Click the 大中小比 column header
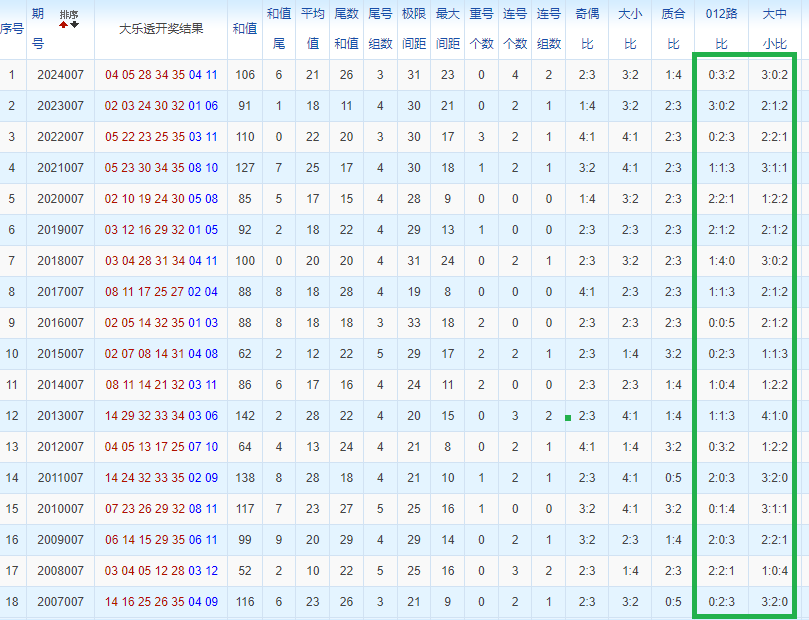The height and width of the screenshot is (620, 809). [x=774, y=28]
